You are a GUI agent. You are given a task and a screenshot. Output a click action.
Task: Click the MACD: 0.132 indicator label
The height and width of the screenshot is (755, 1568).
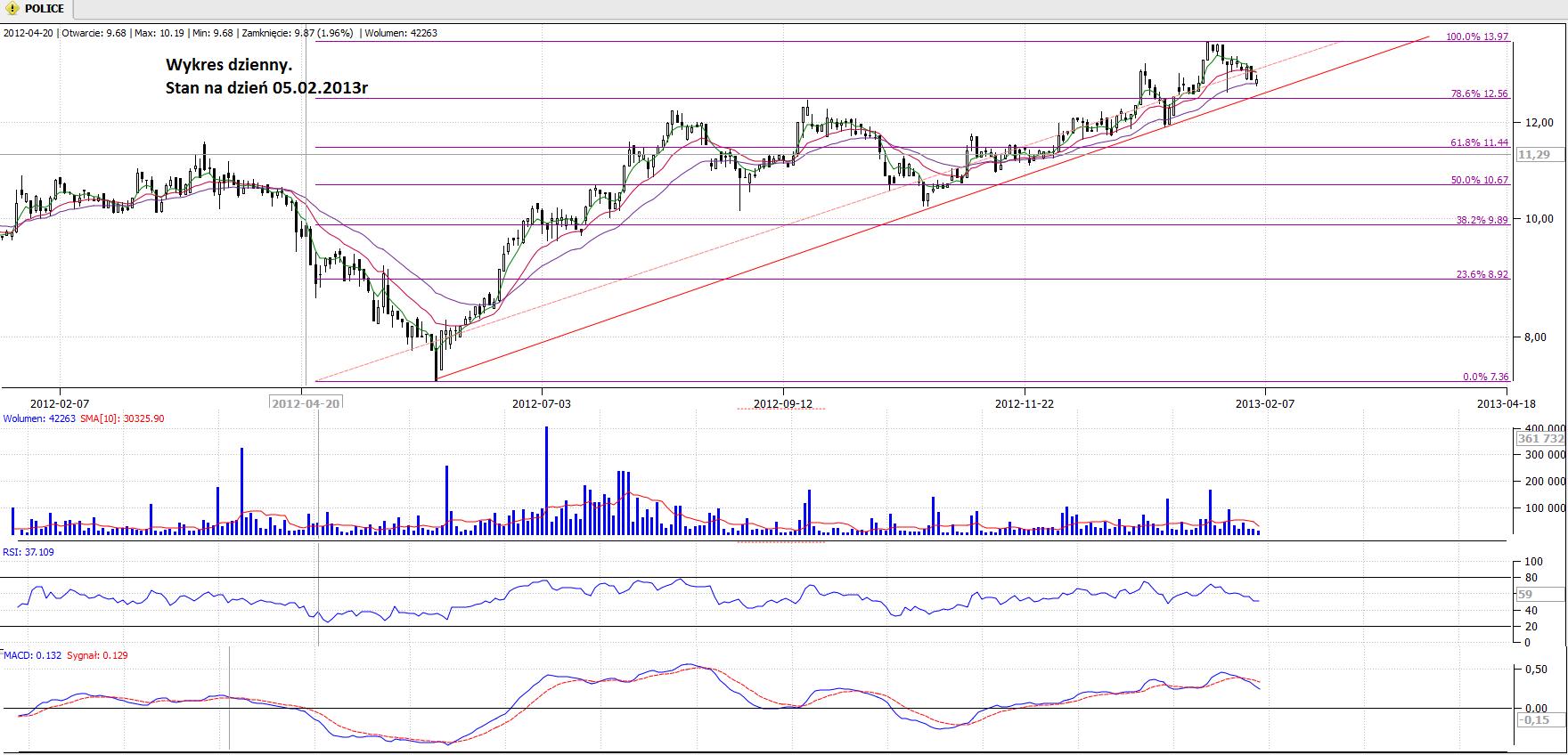click(33, 655)
